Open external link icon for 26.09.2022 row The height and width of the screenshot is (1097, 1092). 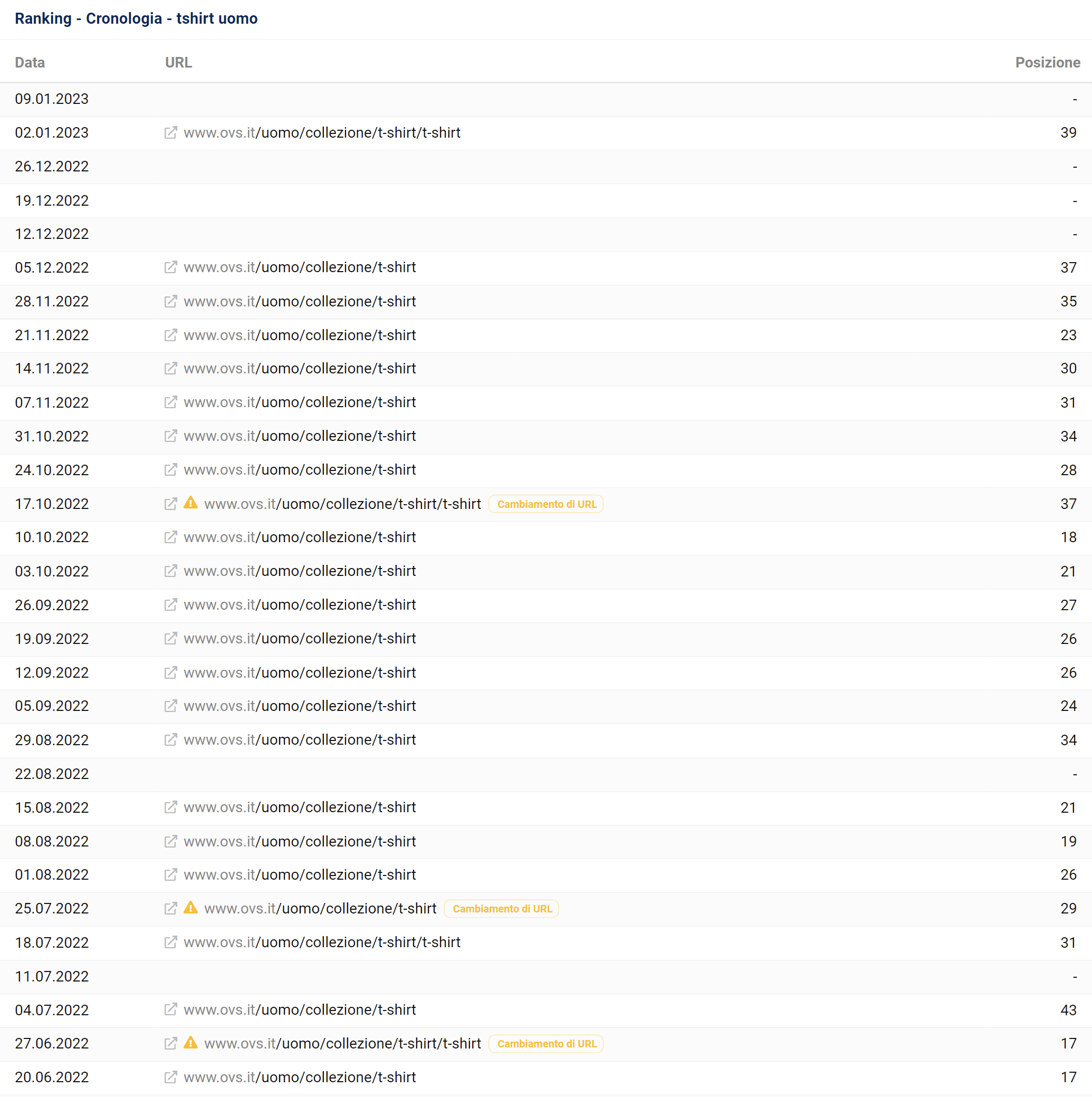click(x=170, y=605)
